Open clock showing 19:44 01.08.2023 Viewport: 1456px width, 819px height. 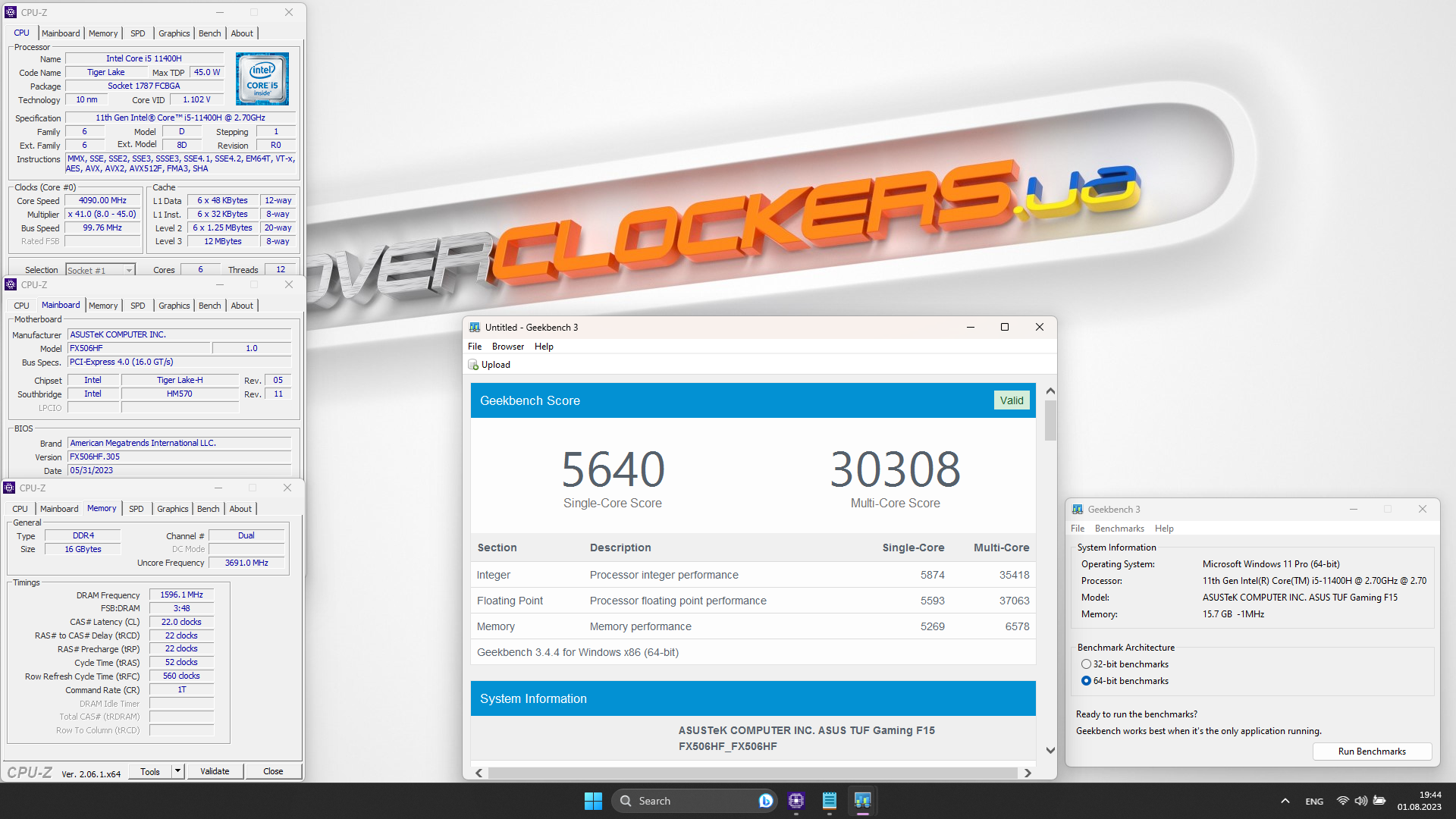[1420, 801]
